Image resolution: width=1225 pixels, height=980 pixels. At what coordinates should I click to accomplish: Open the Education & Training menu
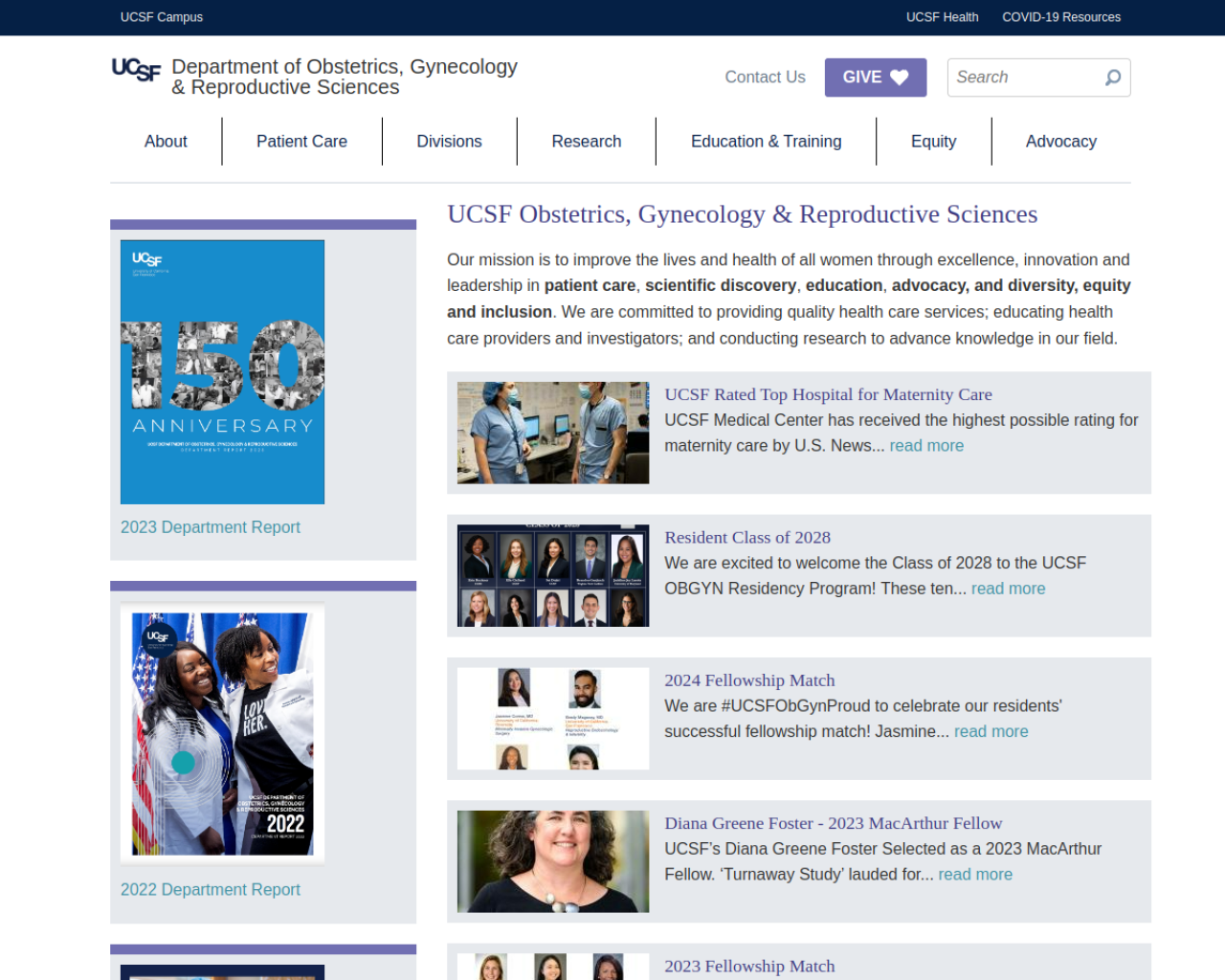coord(766,142)
